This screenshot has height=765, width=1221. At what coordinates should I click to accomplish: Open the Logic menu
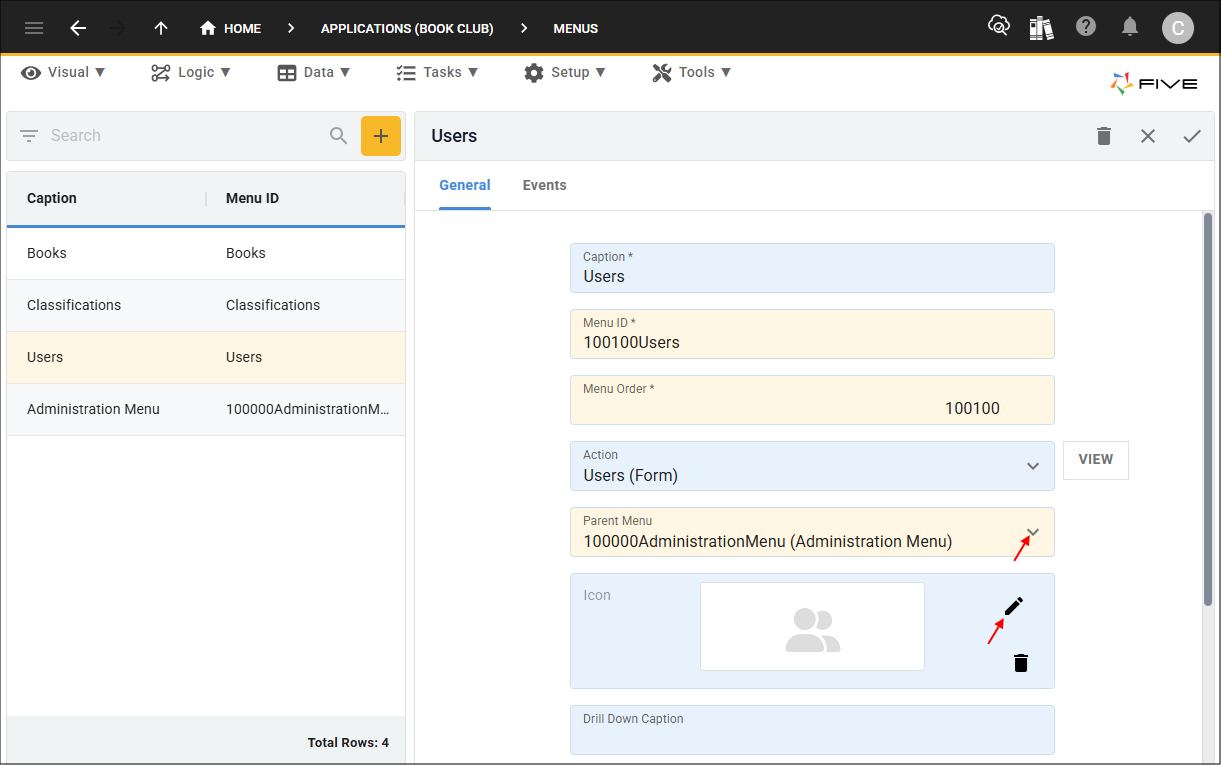point(191,72)
